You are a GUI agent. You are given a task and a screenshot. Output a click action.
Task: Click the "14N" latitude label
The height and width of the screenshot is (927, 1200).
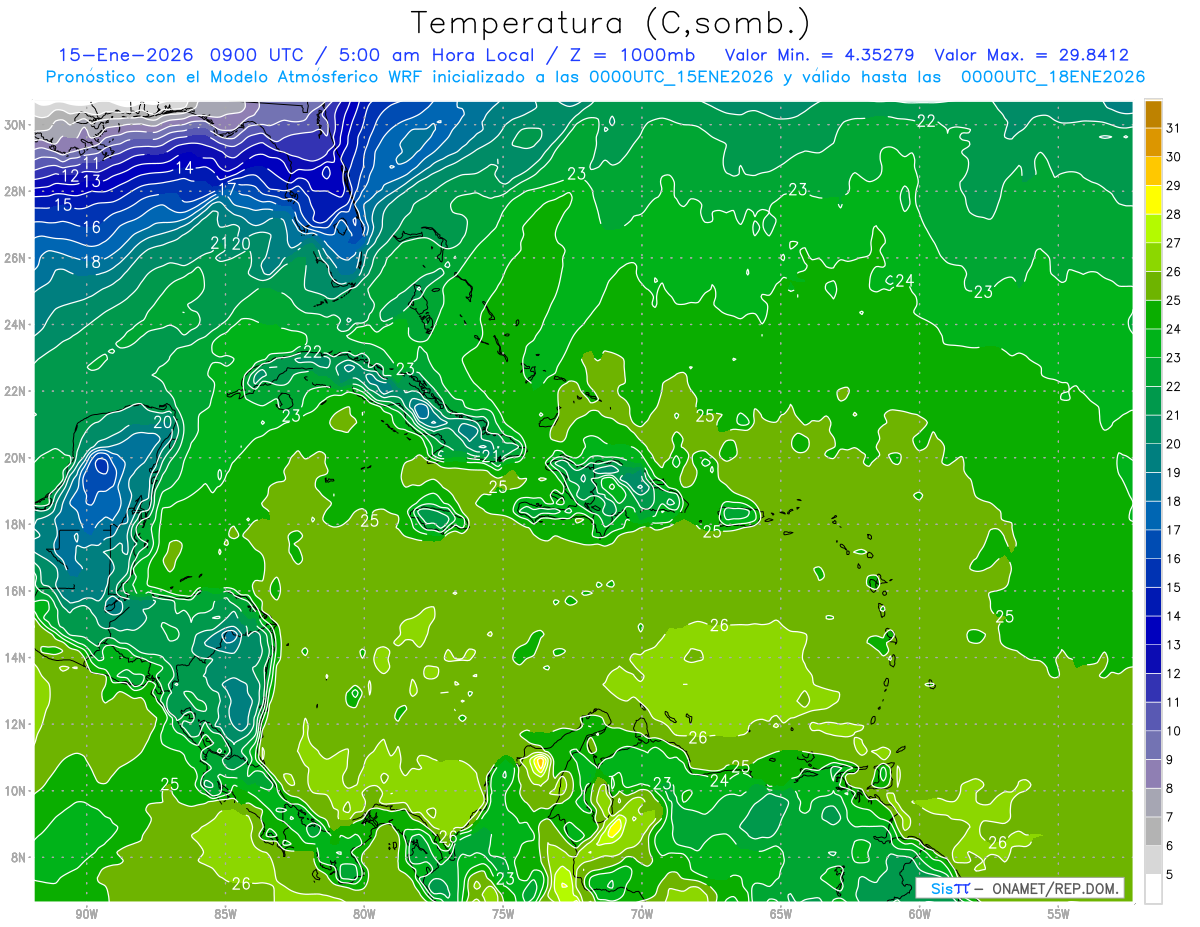pos(16,657)
